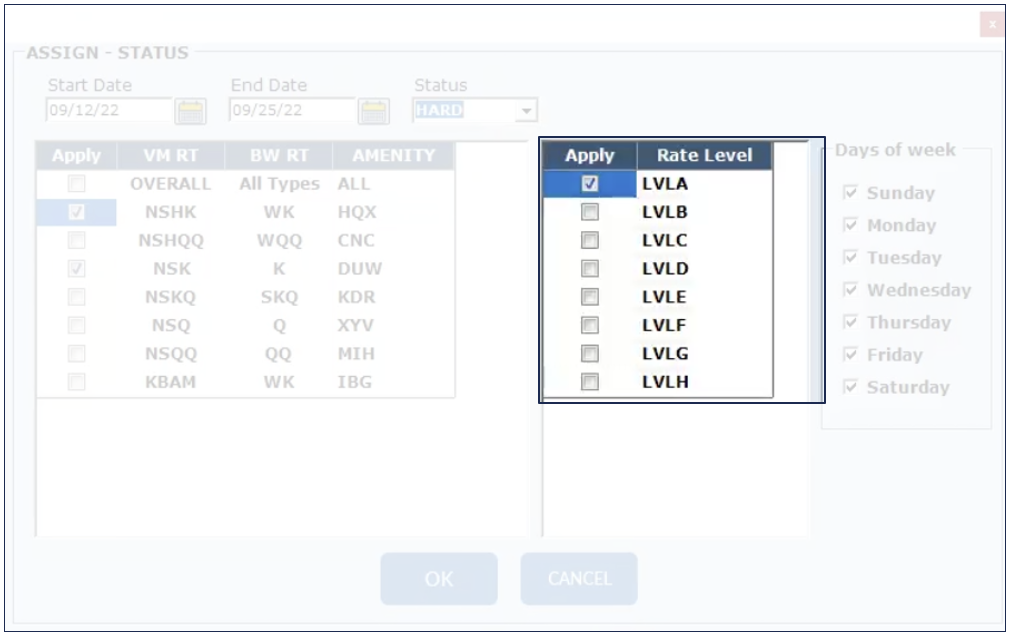Expand the Status dropdown
The width and height of the screenshot is (1011, 635).
tap(528, 111)
